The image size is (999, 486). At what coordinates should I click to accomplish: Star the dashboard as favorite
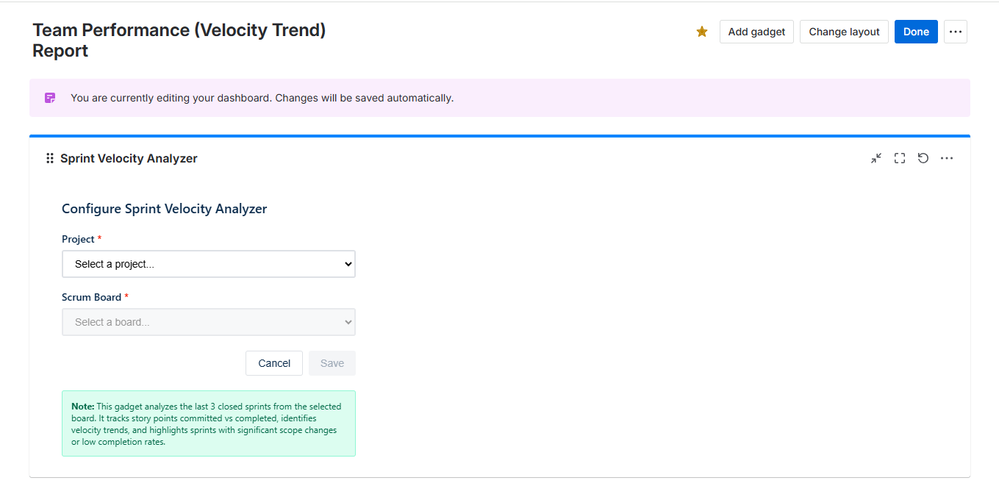tap(701, 32)
